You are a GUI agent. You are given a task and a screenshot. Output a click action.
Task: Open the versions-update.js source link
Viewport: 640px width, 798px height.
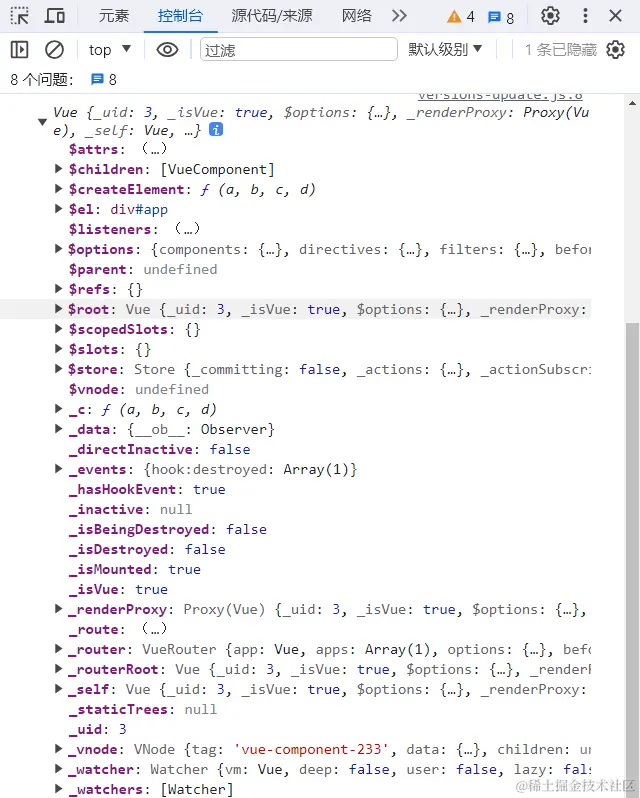tap(500, 96)
